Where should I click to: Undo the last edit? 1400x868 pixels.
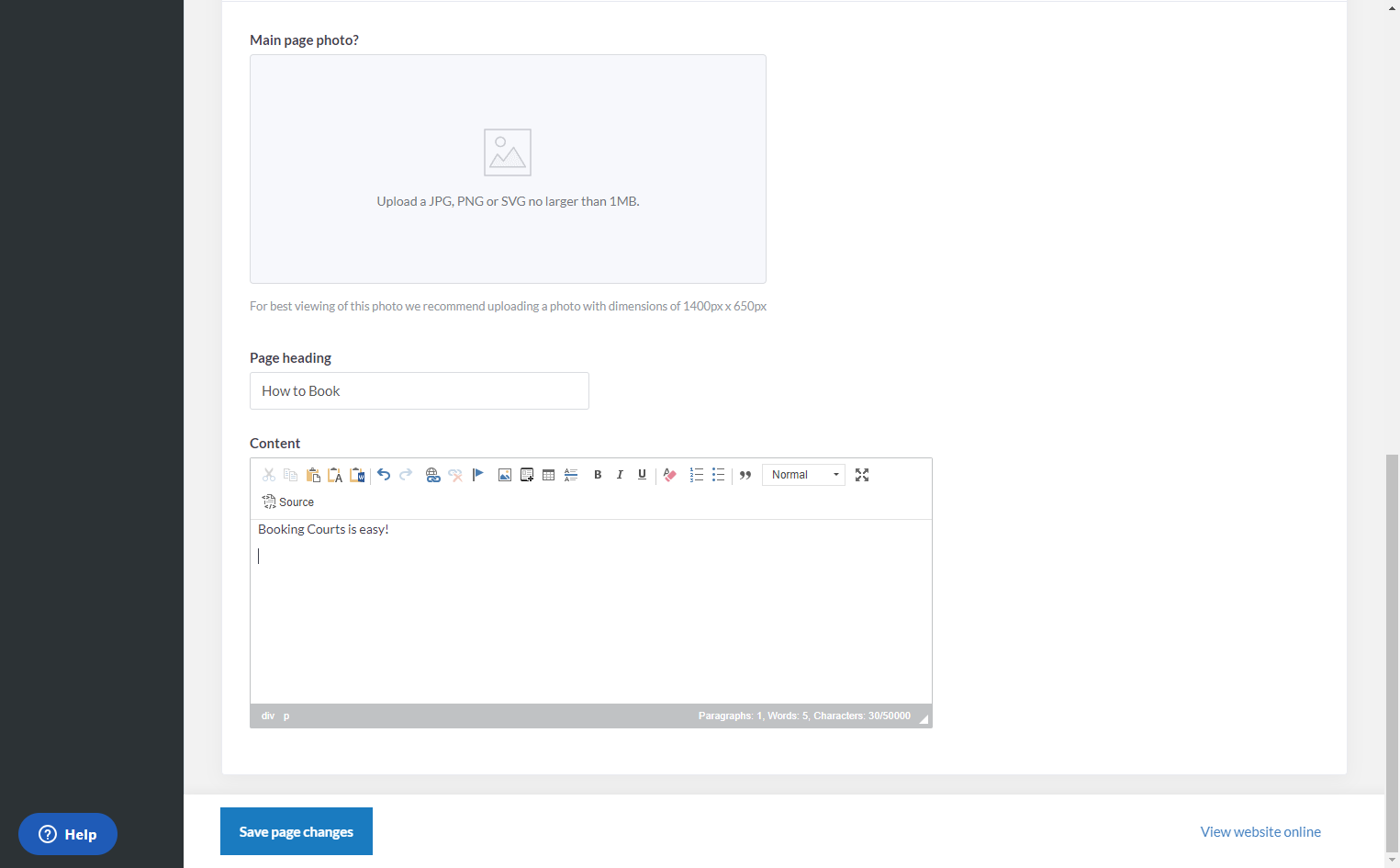(x=384, y=475)
